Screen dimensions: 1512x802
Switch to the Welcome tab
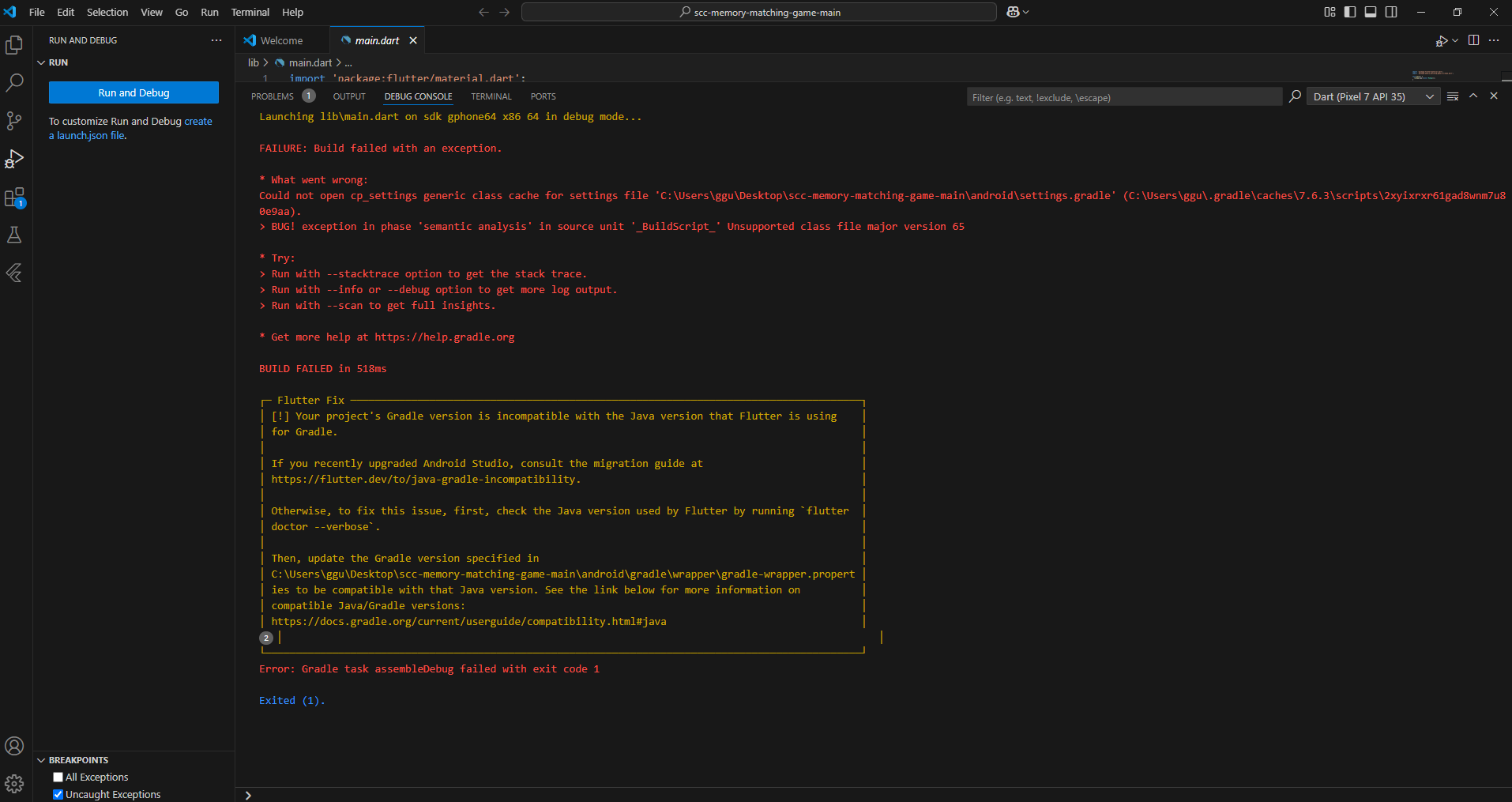pos(282,40)
